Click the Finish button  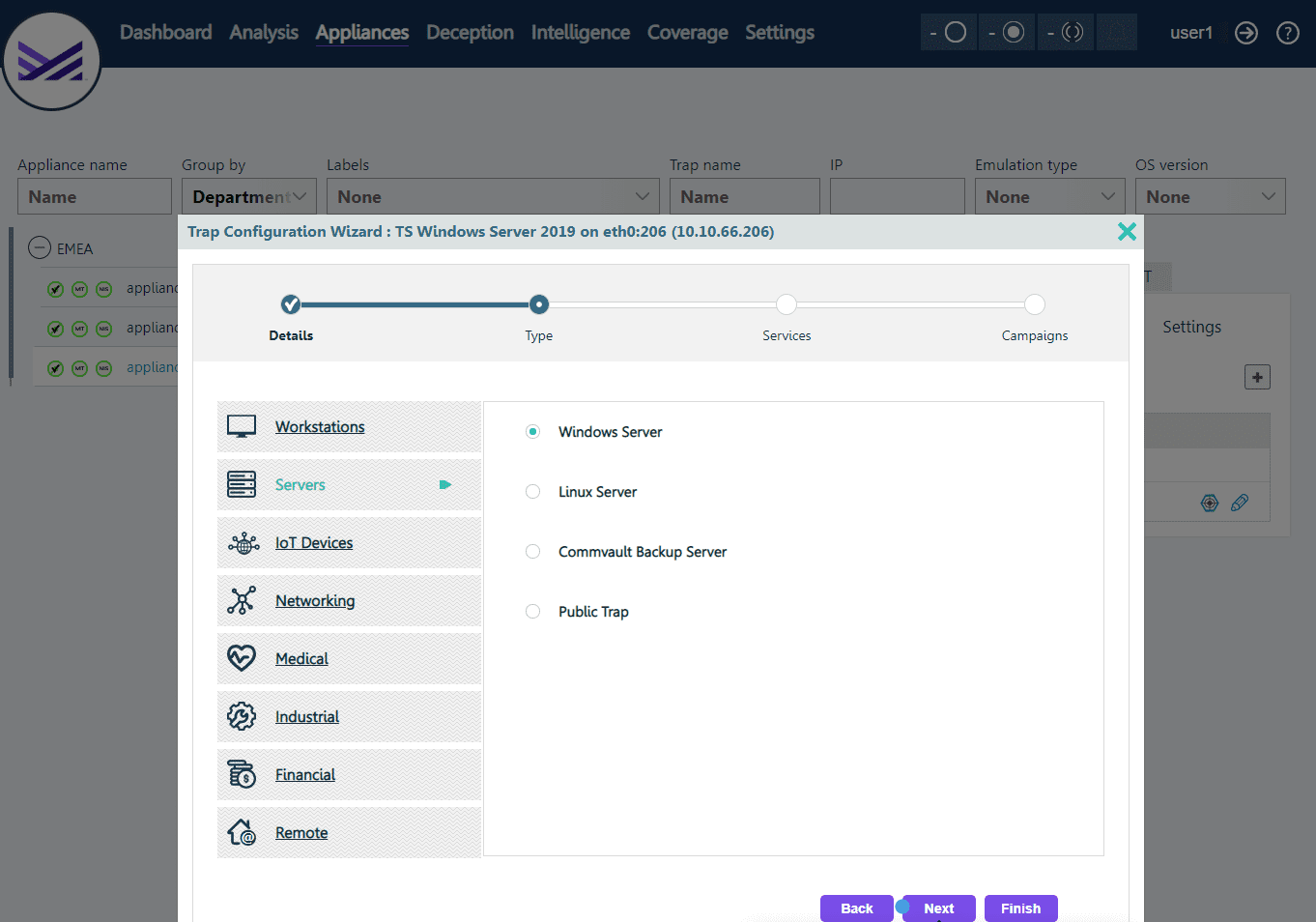tap(1020, 908)
